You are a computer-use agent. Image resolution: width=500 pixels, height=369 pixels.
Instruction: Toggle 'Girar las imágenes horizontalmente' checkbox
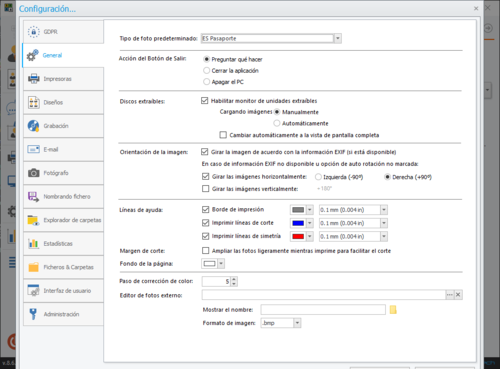205,177
